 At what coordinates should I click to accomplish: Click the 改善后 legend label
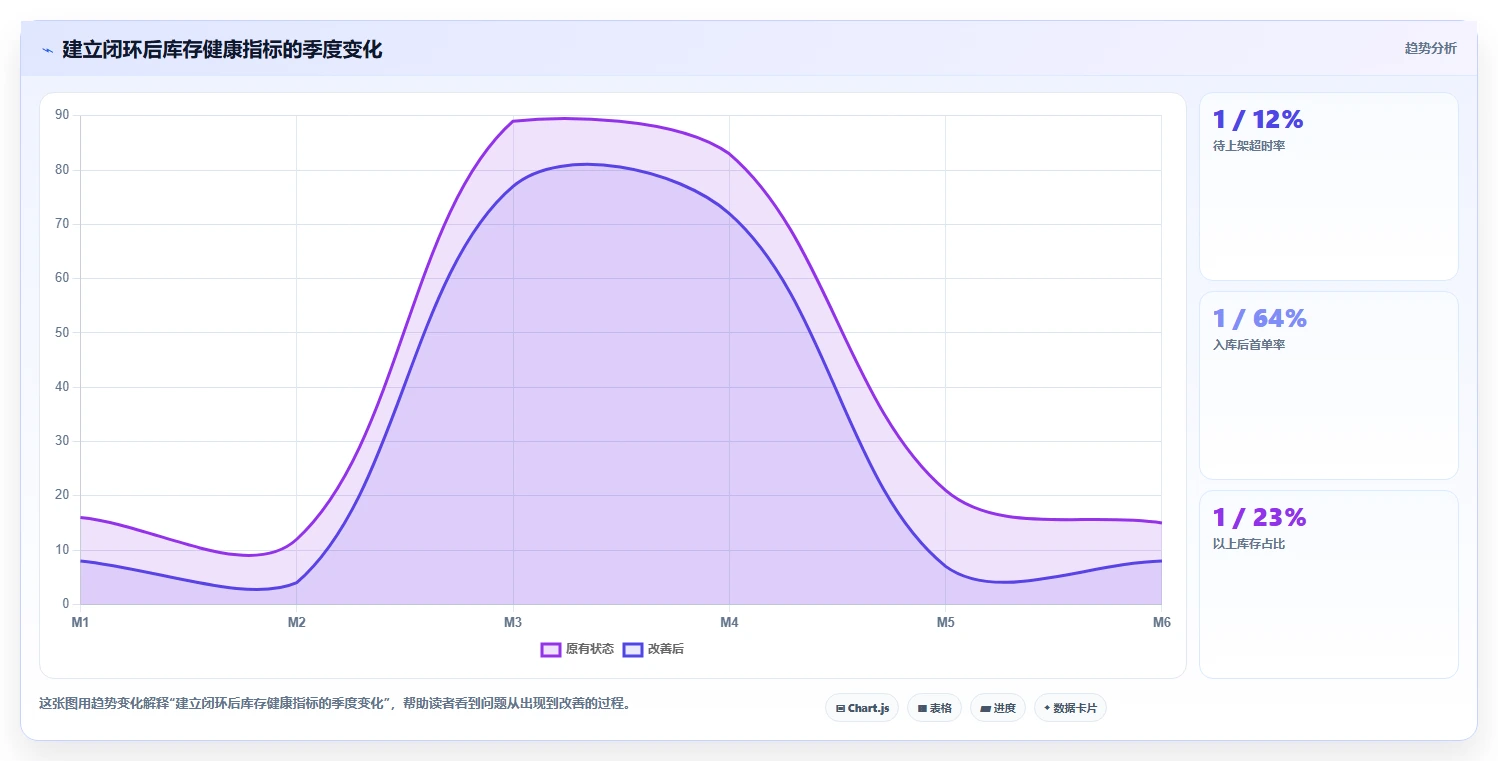666,649
